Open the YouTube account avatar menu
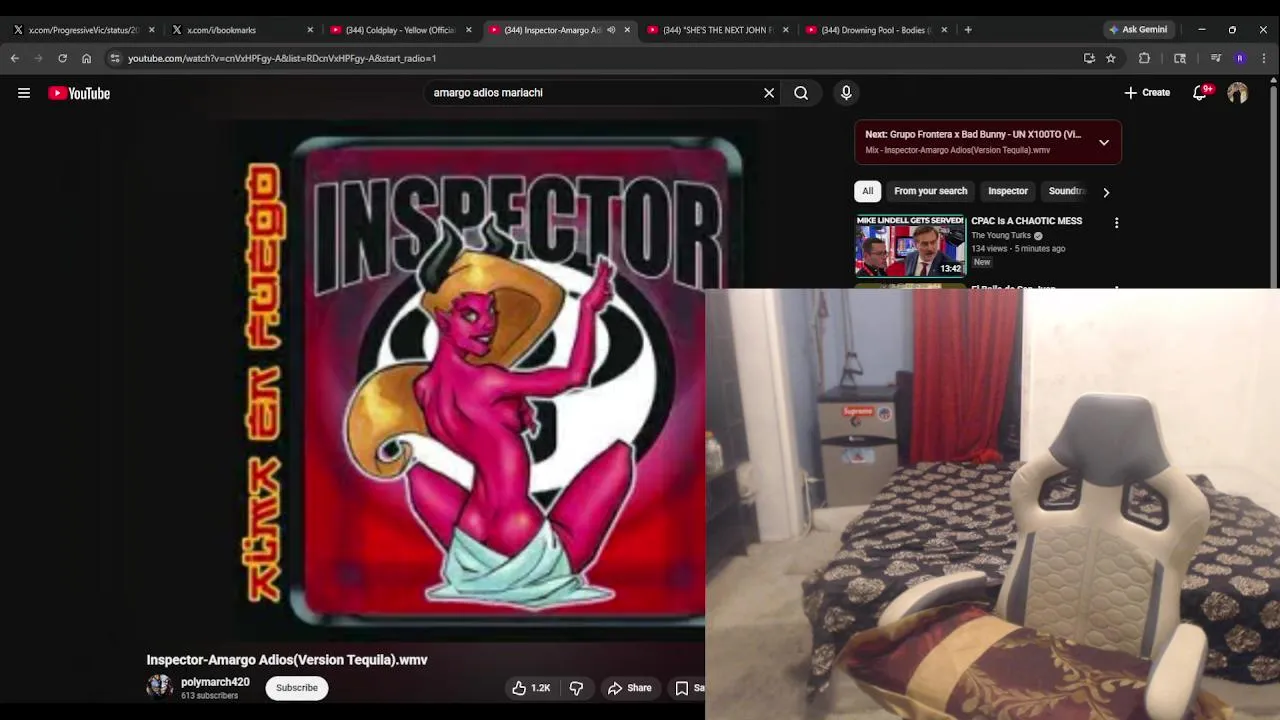Screen dimensions: 1280x720 [1238, 93]
